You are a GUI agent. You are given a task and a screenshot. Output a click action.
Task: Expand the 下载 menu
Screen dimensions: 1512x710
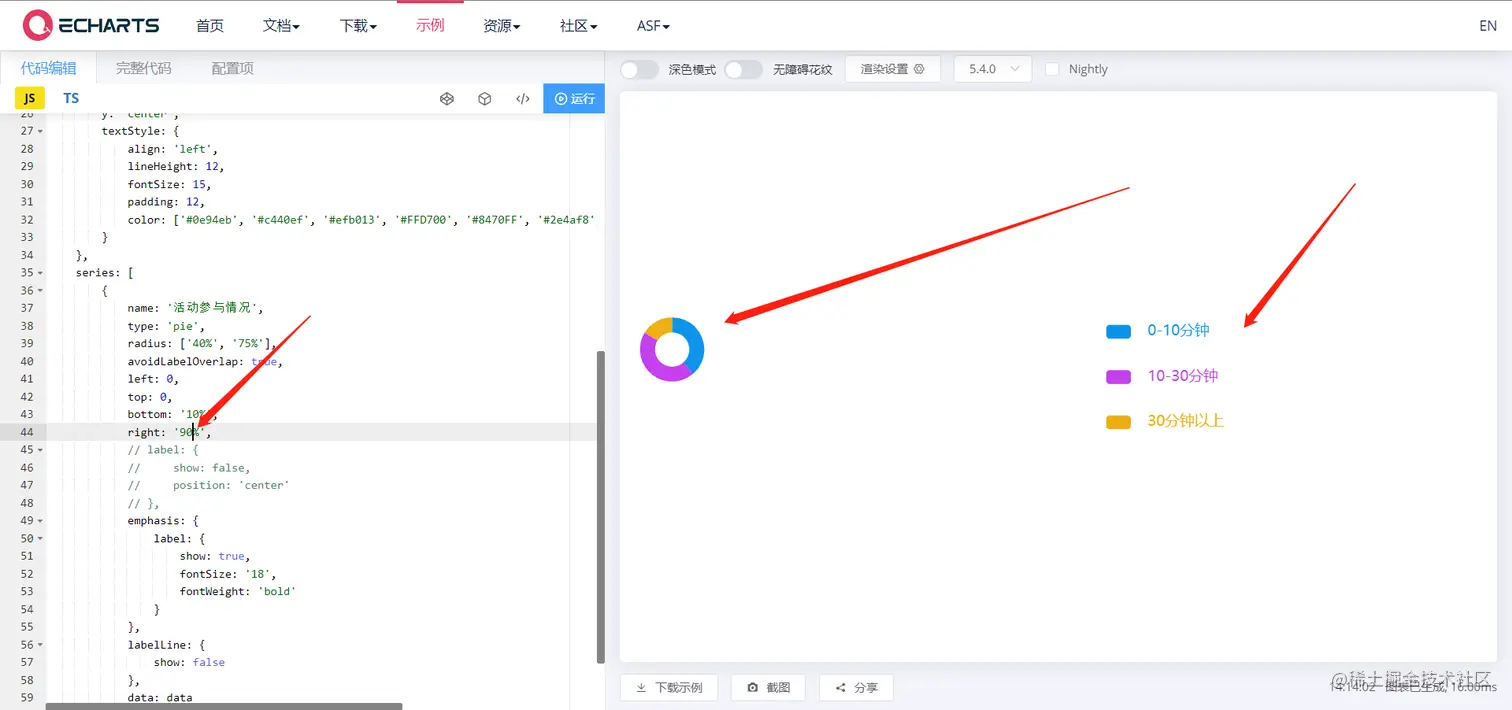click(358, 26)
